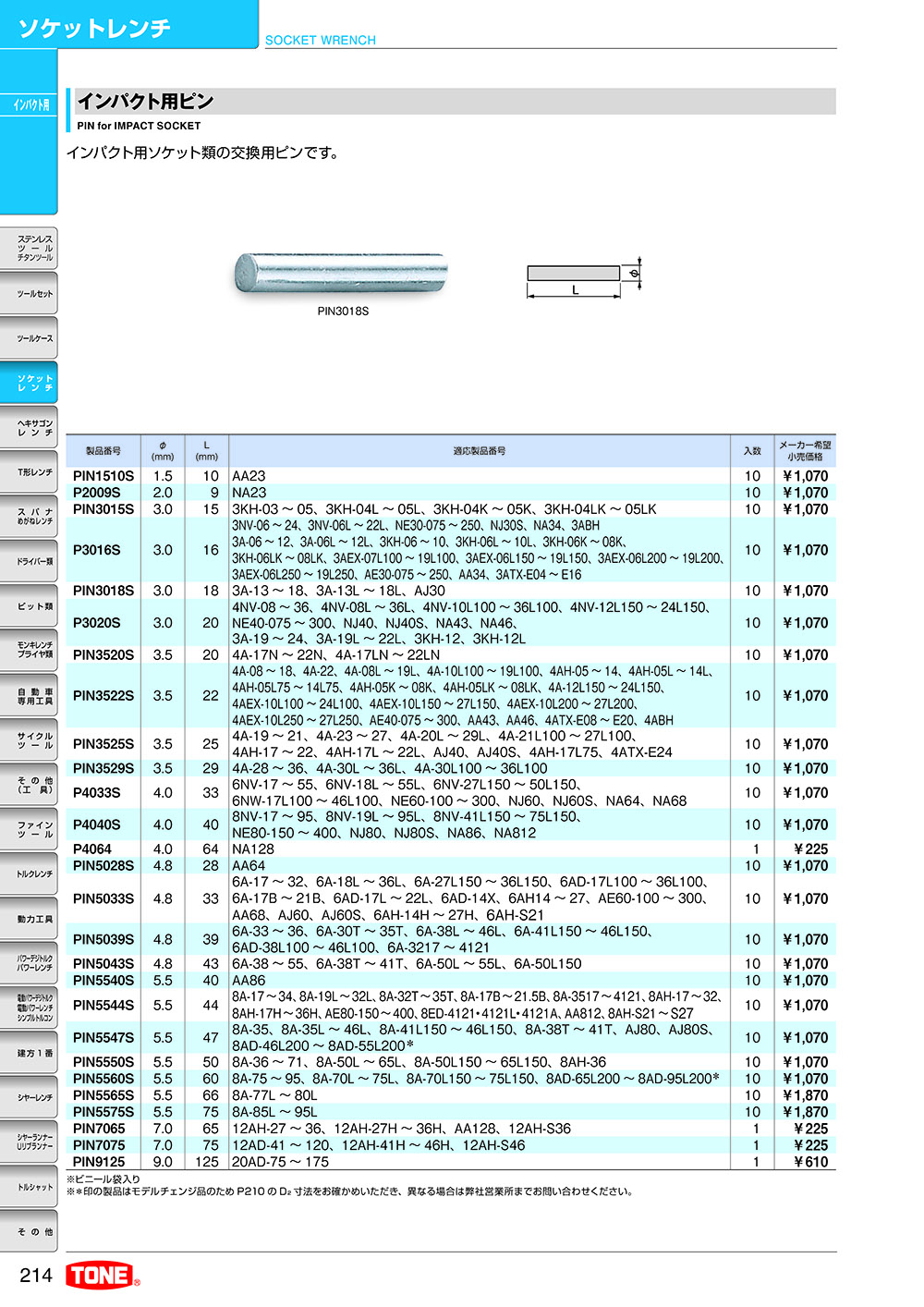Click product number P3016S
The image size is (924, 1307).
[x=97, y=550]
